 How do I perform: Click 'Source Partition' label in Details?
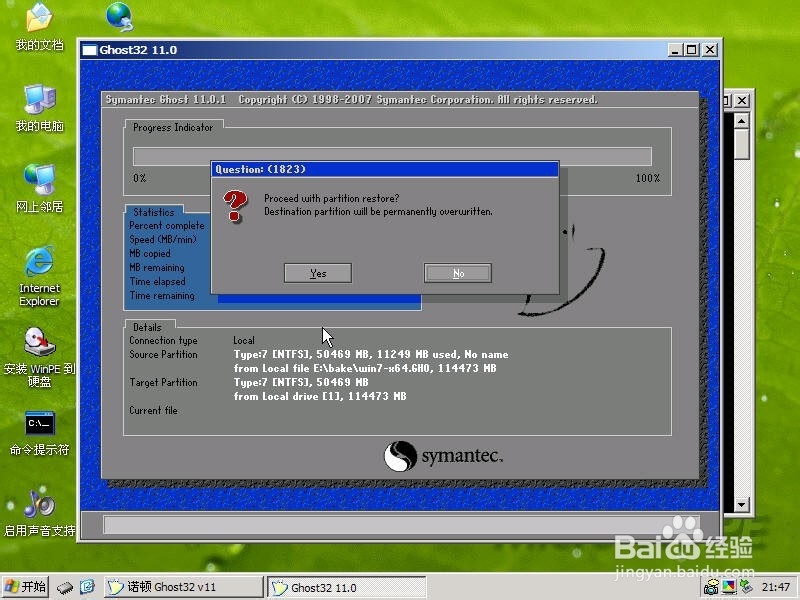(163, 354)
